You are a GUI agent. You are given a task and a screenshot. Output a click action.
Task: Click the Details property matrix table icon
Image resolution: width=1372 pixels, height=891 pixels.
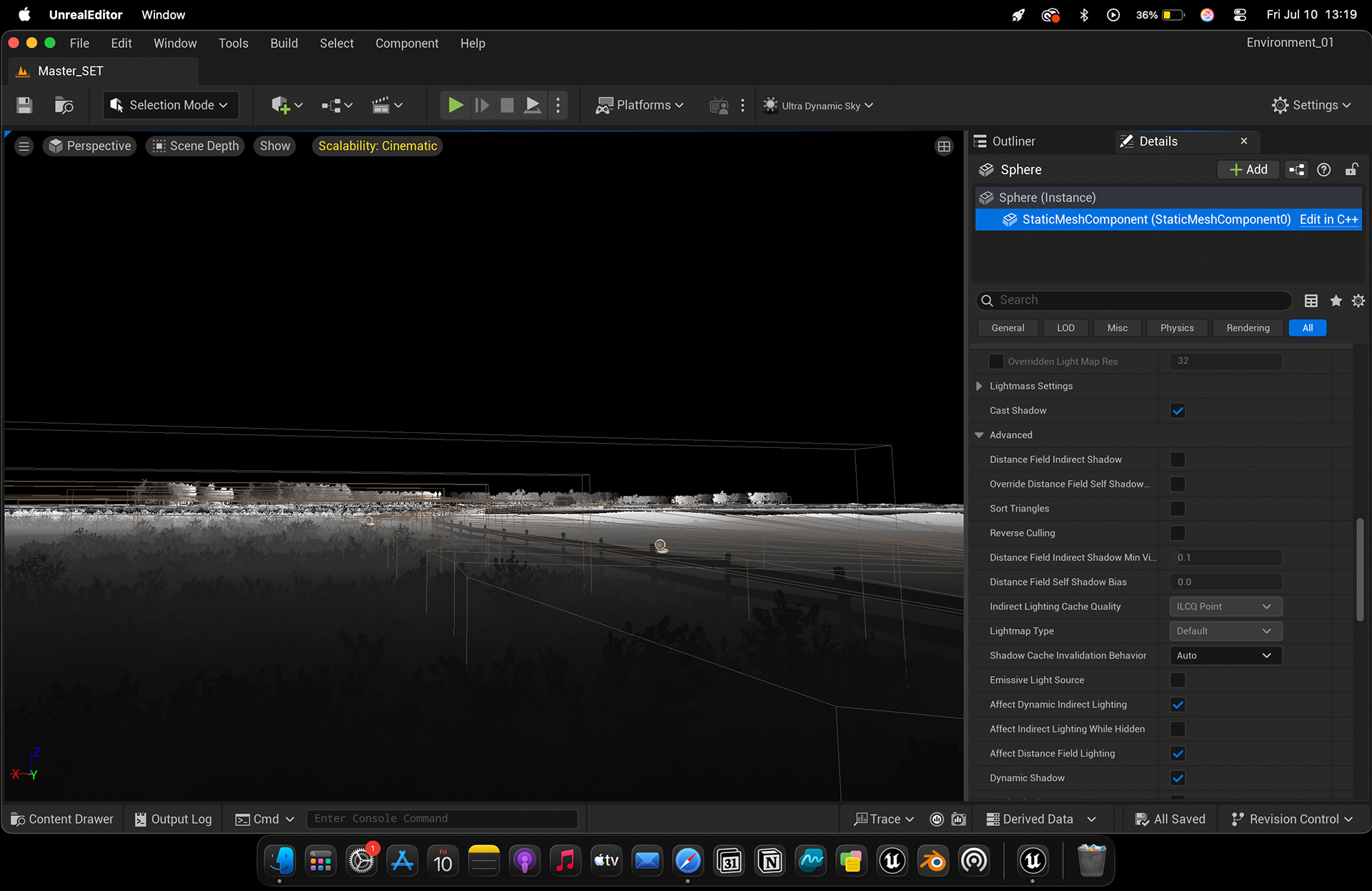[1311, 301]
